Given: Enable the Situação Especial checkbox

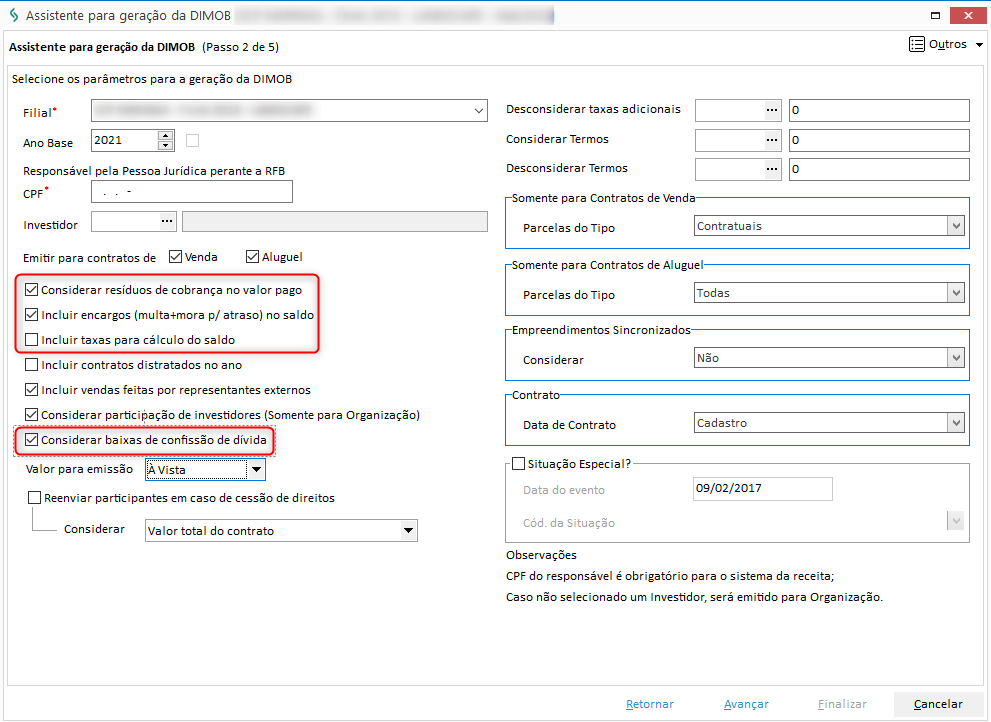Looking at the screenshot, I should (x=518, y=463).
